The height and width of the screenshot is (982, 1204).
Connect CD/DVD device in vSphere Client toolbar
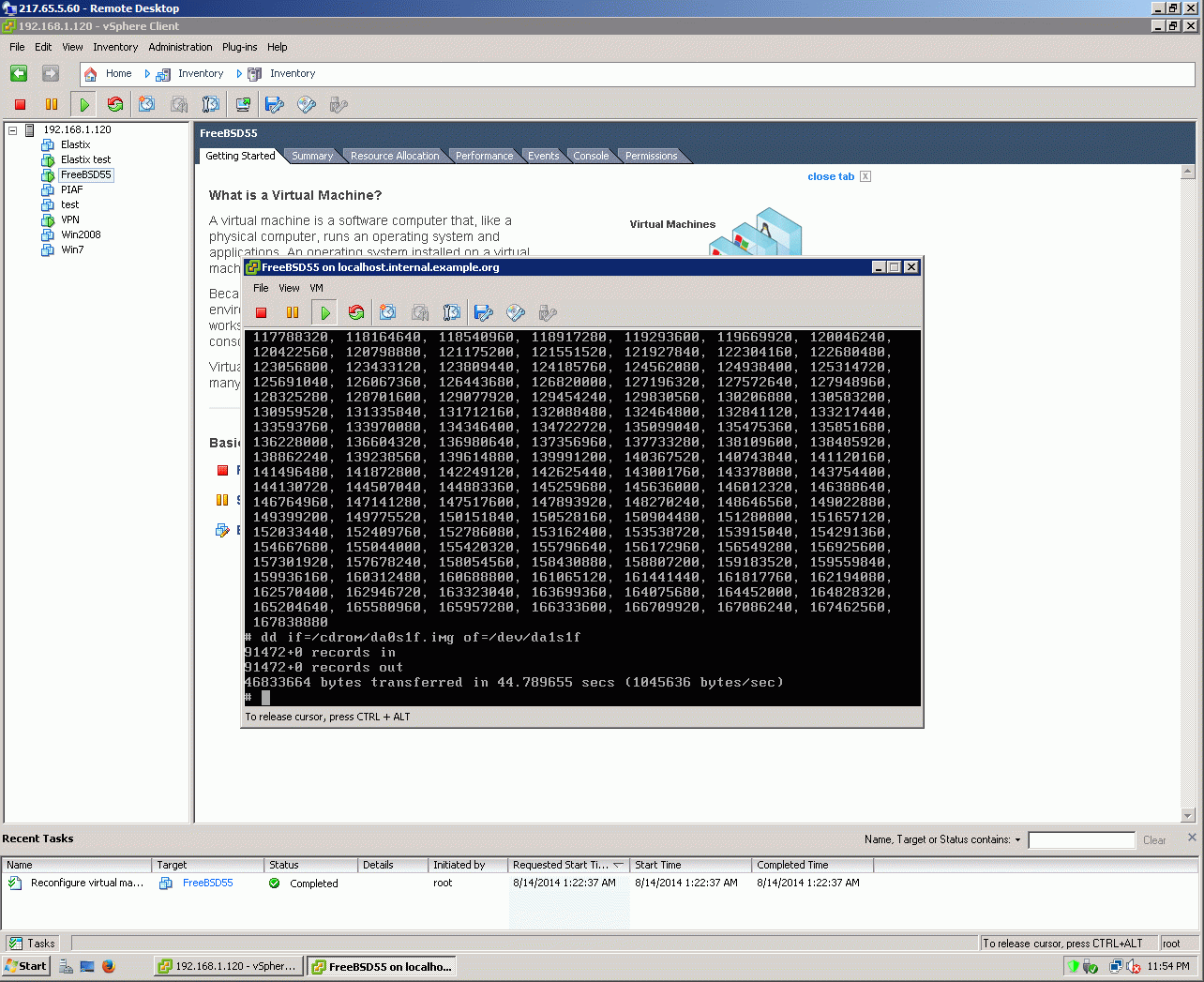click(307, 104)
